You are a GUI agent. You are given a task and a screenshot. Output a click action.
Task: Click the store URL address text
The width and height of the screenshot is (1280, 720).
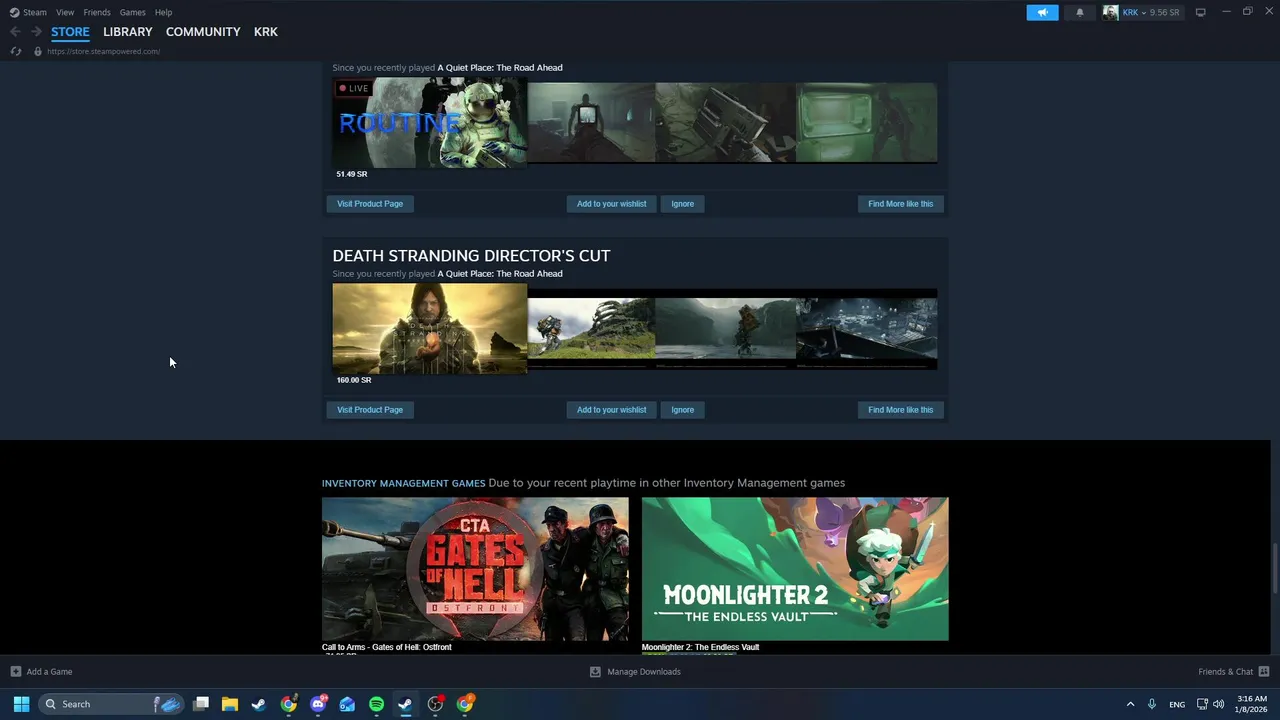pyautogui.click(x=104, y=51)
